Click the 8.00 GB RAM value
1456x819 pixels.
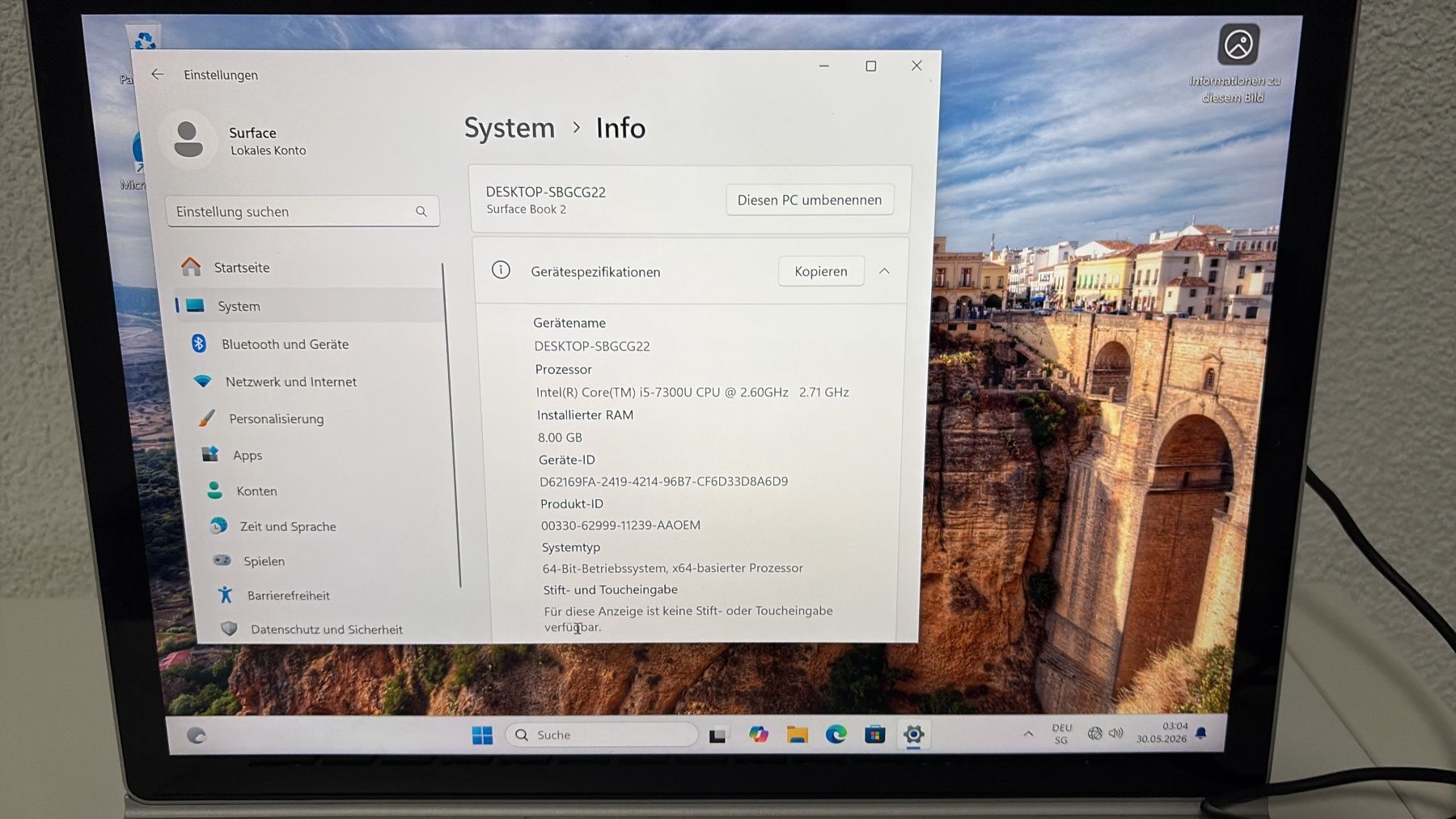(560, 437)
